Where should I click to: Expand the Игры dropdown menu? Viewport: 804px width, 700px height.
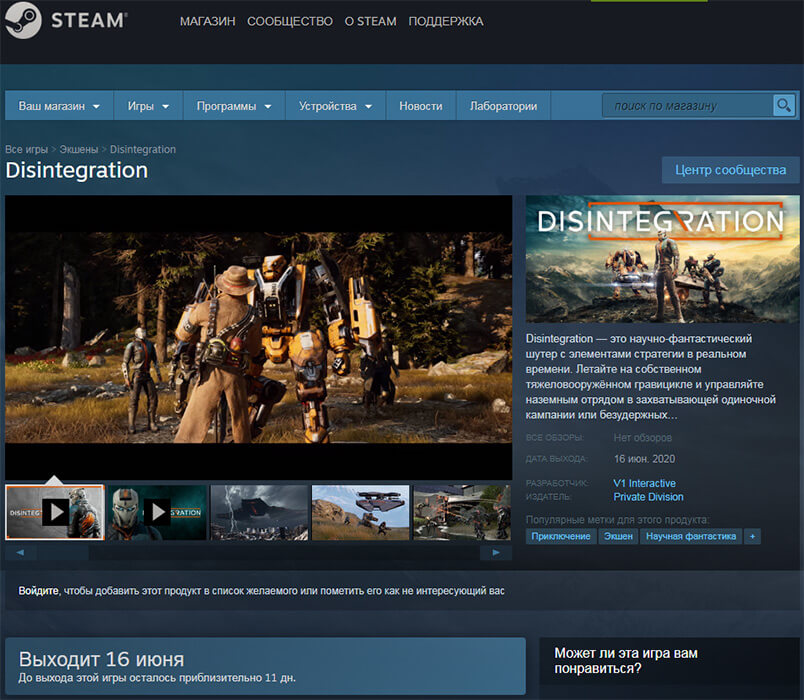148,106
